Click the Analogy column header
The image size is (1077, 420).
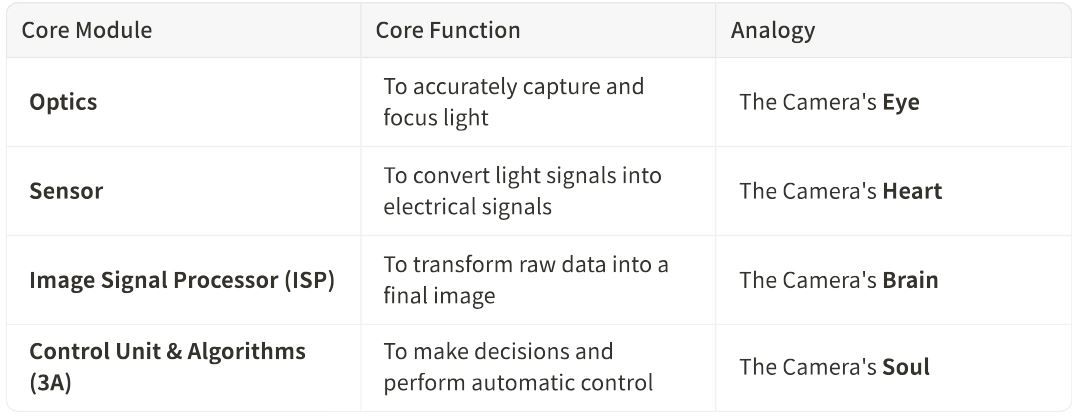coord(772,30)
